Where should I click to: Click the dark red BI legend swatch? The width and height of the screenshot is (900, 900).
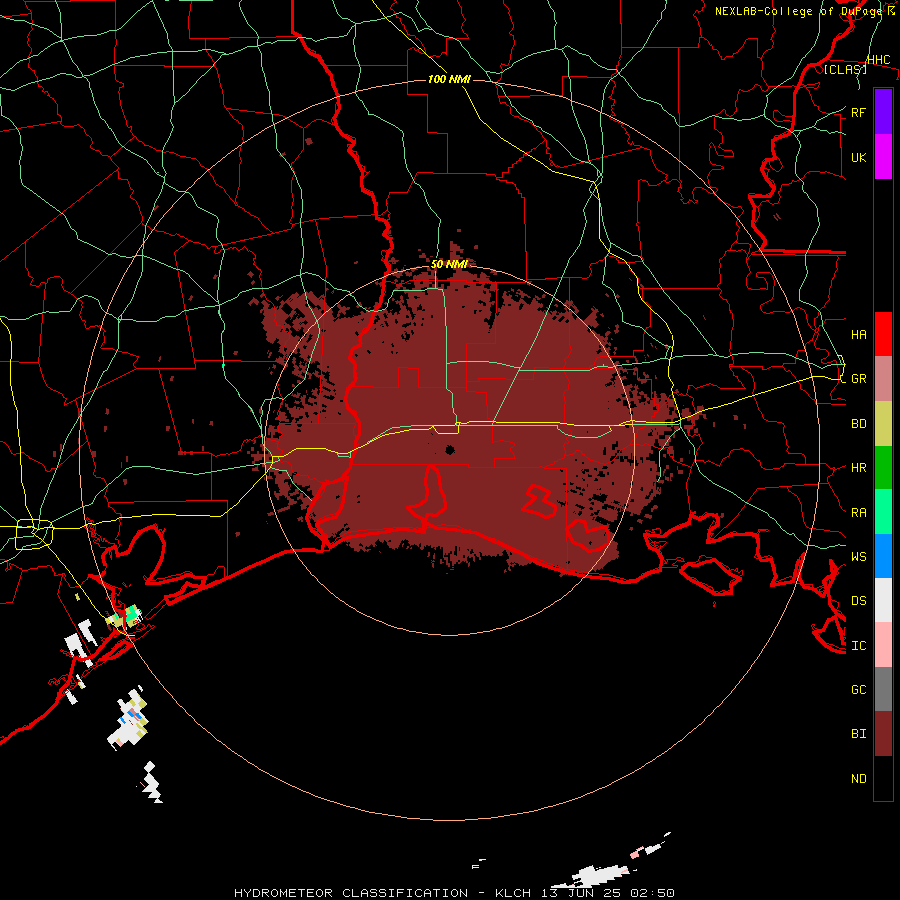[883, 734]
